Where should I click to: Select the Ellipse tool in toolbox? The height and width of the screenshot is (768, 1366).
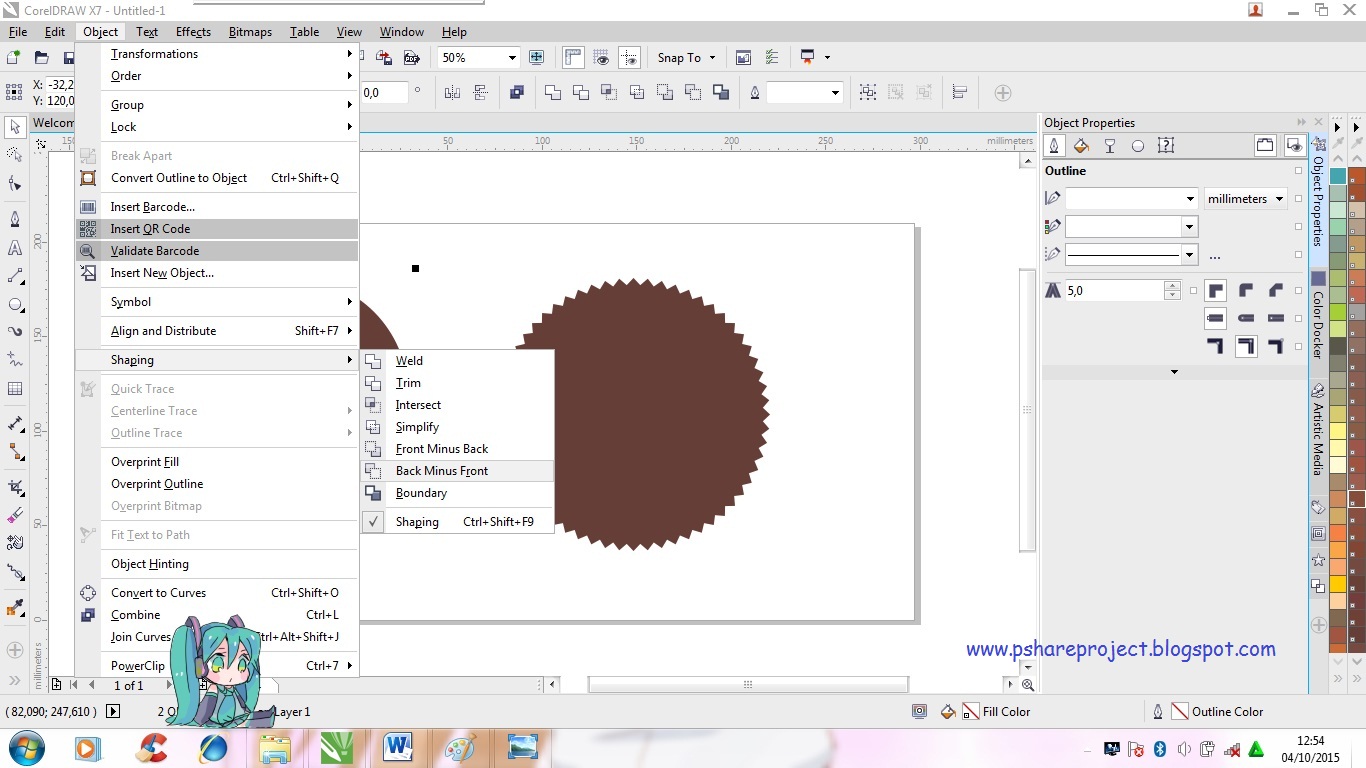(x=15, y=305)
